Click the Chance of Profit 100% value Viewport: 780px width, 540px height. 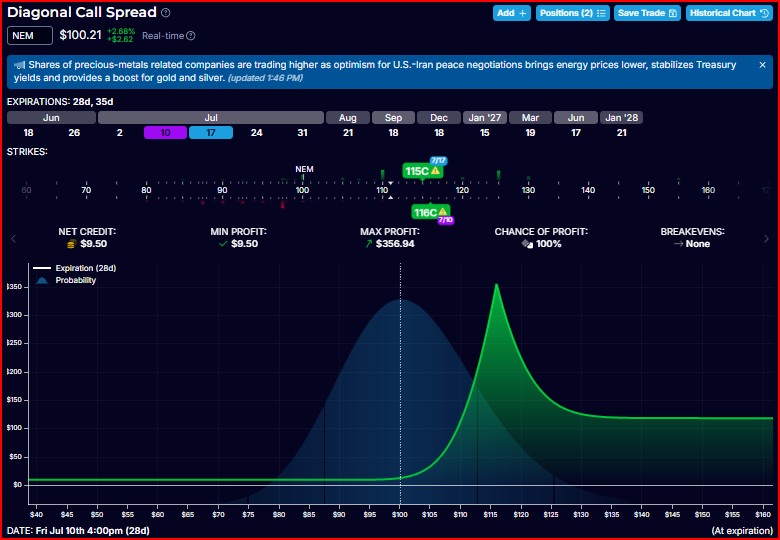[549, 244]
